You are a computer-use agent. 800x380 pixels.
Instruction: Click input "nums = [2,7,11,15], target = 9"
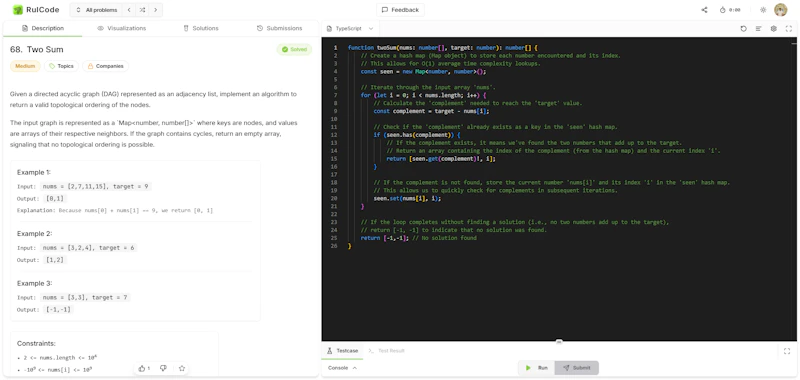tap(96, 187)
